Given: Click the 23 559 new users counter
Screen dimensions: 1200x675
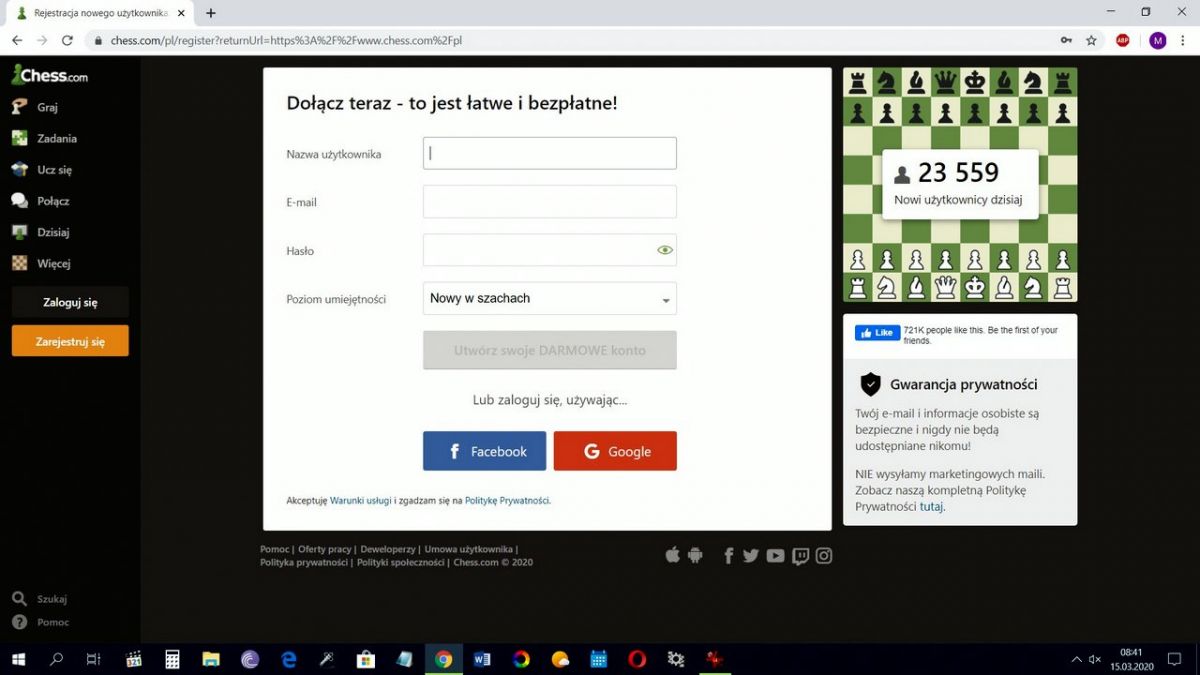Looking at the screenshot, I should (x=960, y=184).
